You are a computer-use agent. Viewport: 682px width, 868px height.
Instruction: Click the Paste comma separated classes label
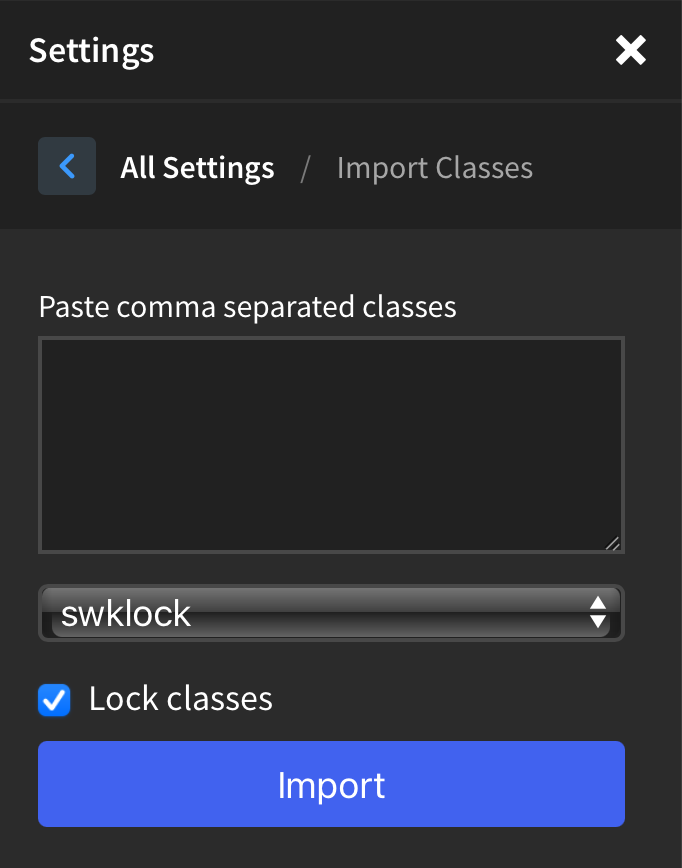pos(247,307)
